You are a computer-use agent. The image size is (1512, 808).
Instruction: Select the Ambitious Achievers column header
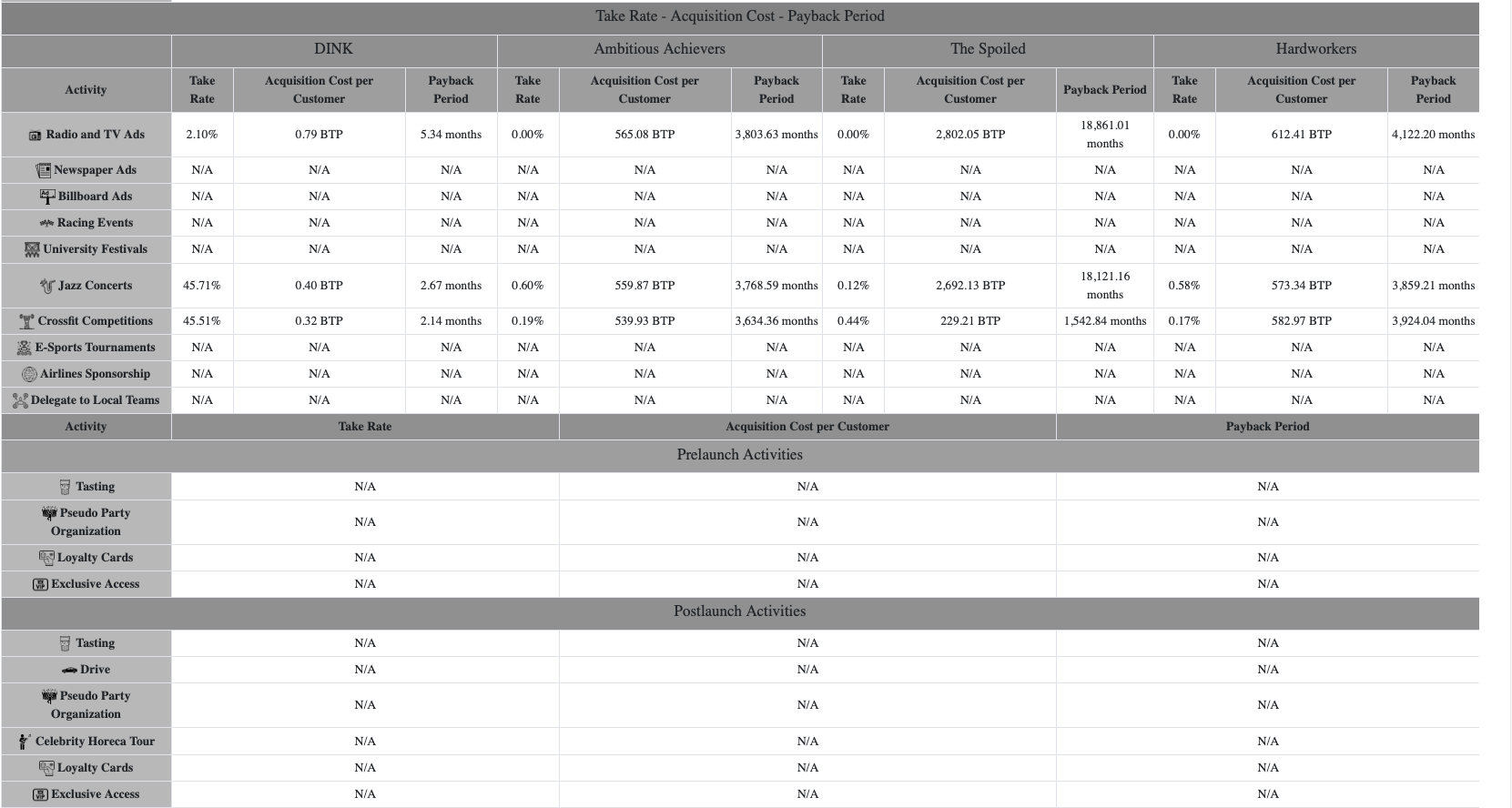point(660,49)
